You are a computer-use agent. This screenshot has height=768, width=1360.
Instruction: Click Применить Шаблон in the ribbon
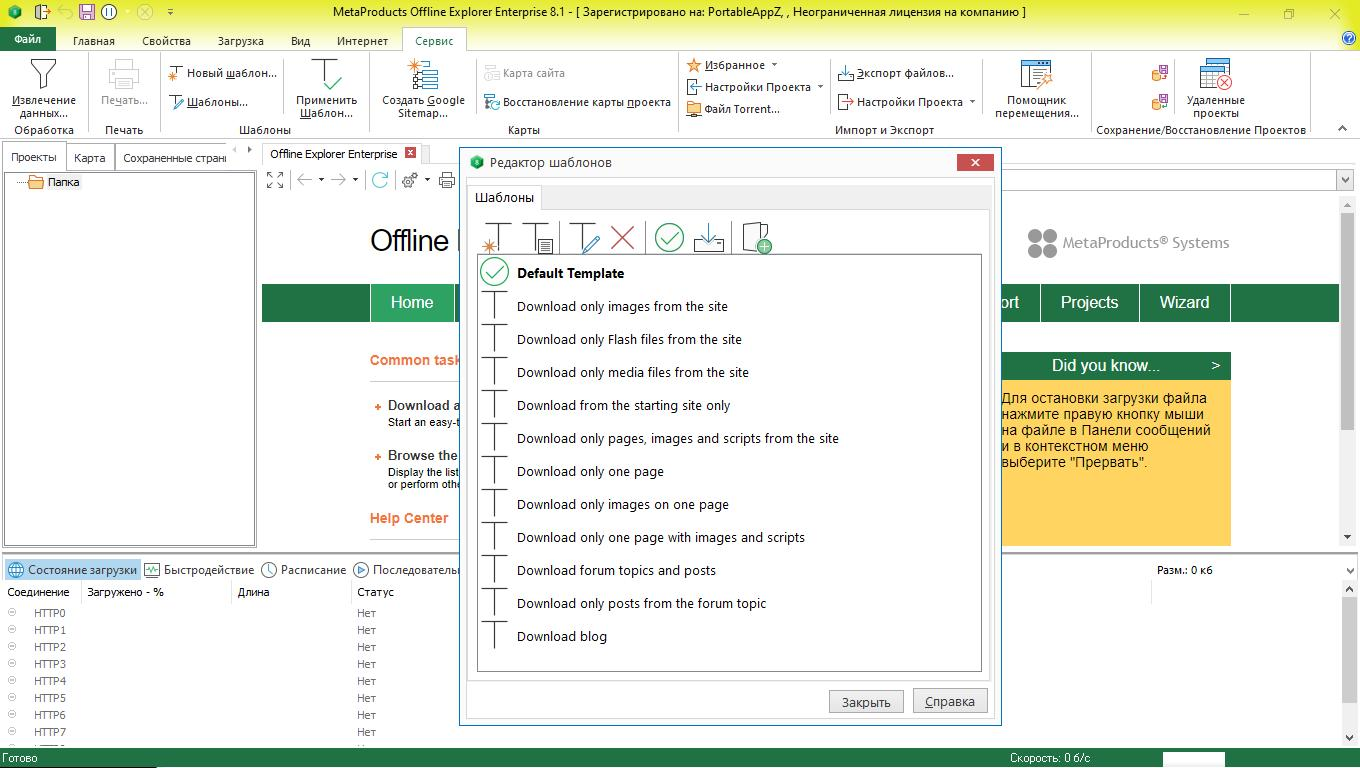pyautogui.click(x=326, y=88)
